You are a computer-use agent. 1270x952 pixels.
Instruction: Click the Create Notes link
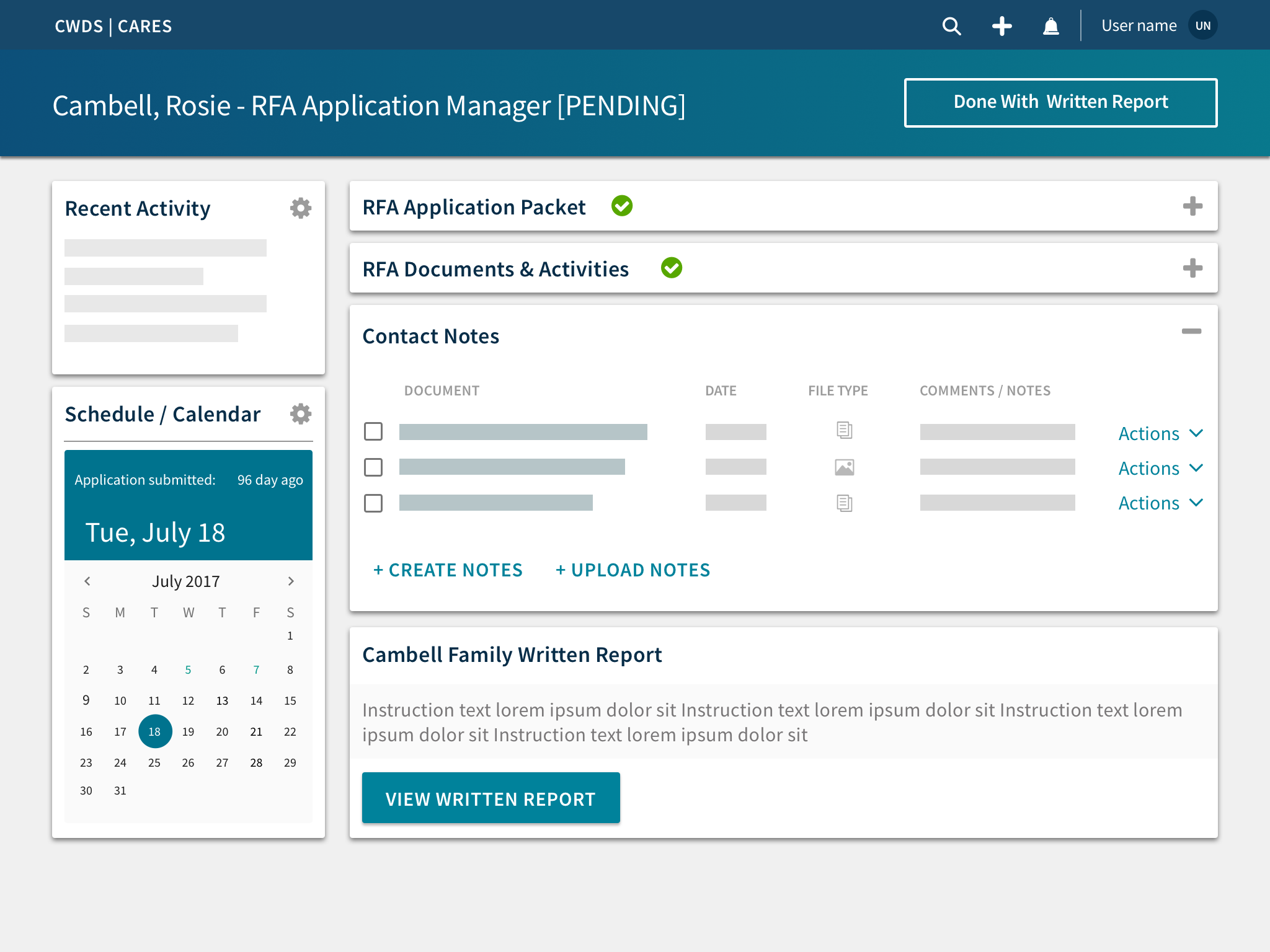(448, 570)
